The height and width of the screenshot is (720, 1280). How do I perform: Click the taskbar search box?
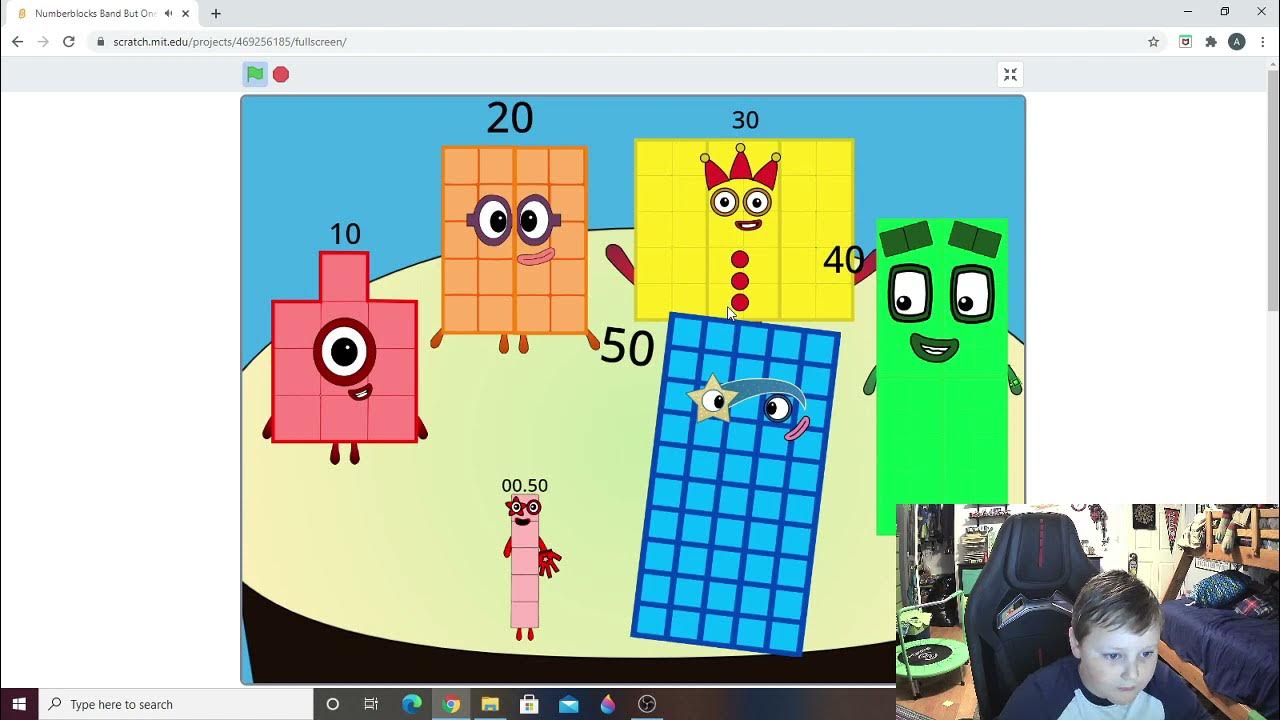(x=175, y=704)
